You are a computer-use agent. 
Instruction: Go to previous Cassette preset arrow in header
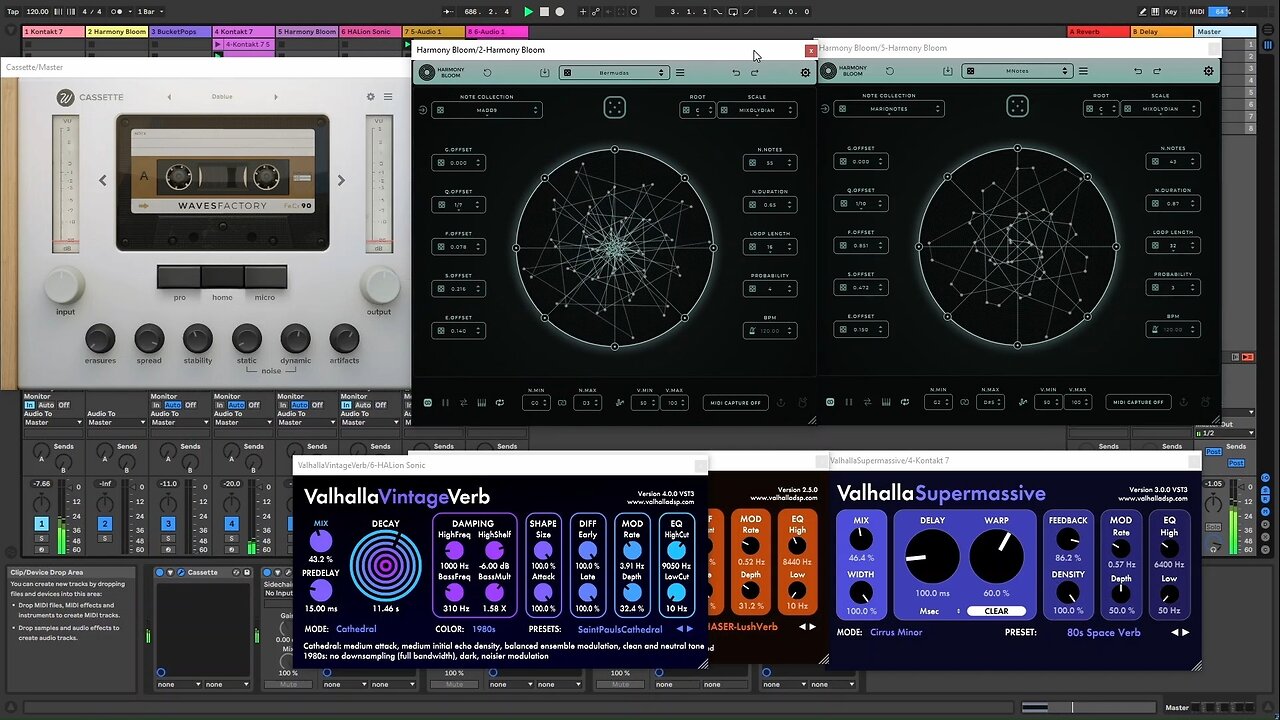[x=169, y=97]
